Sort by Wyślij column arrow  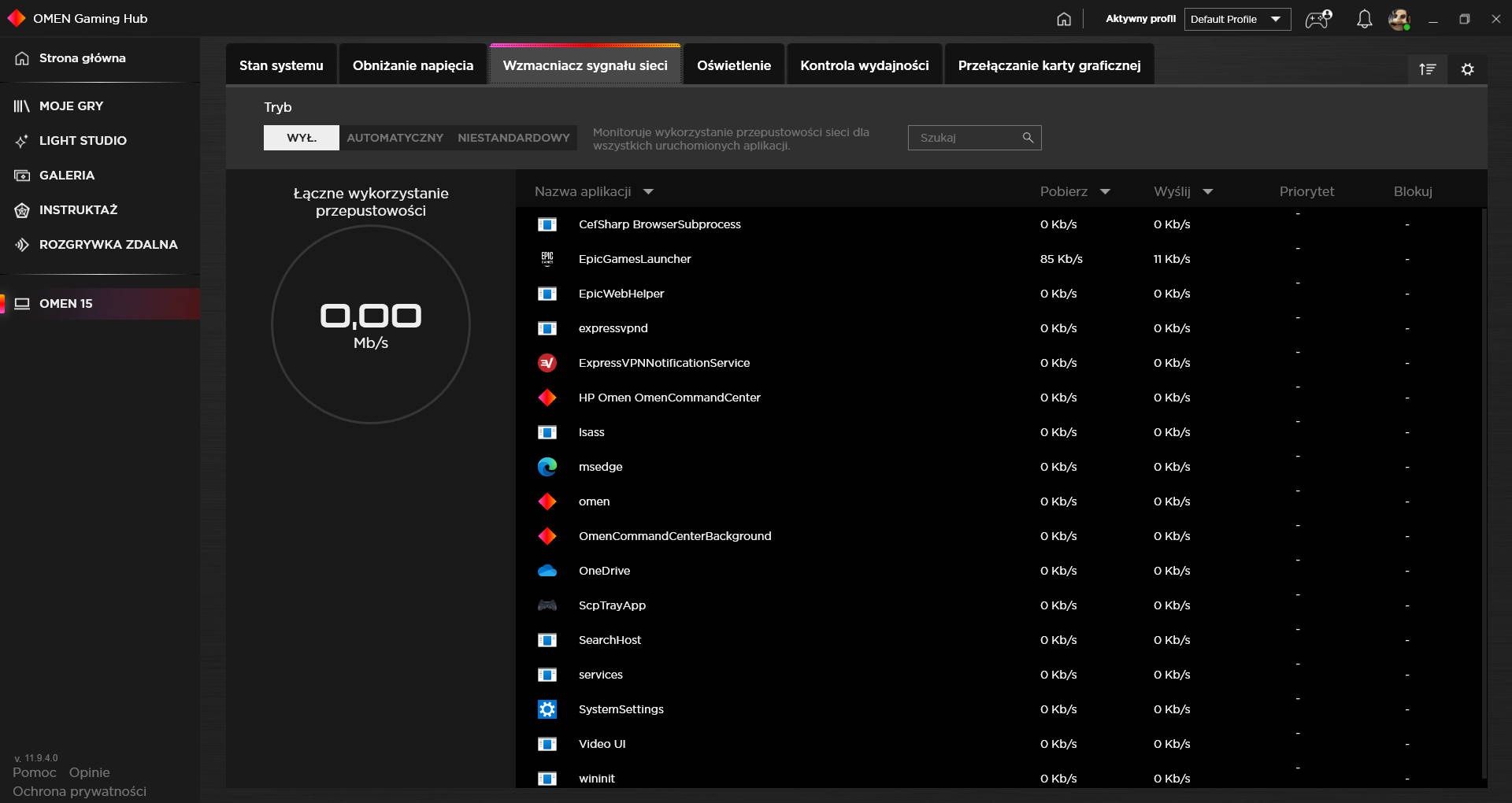coord(1208,191)
